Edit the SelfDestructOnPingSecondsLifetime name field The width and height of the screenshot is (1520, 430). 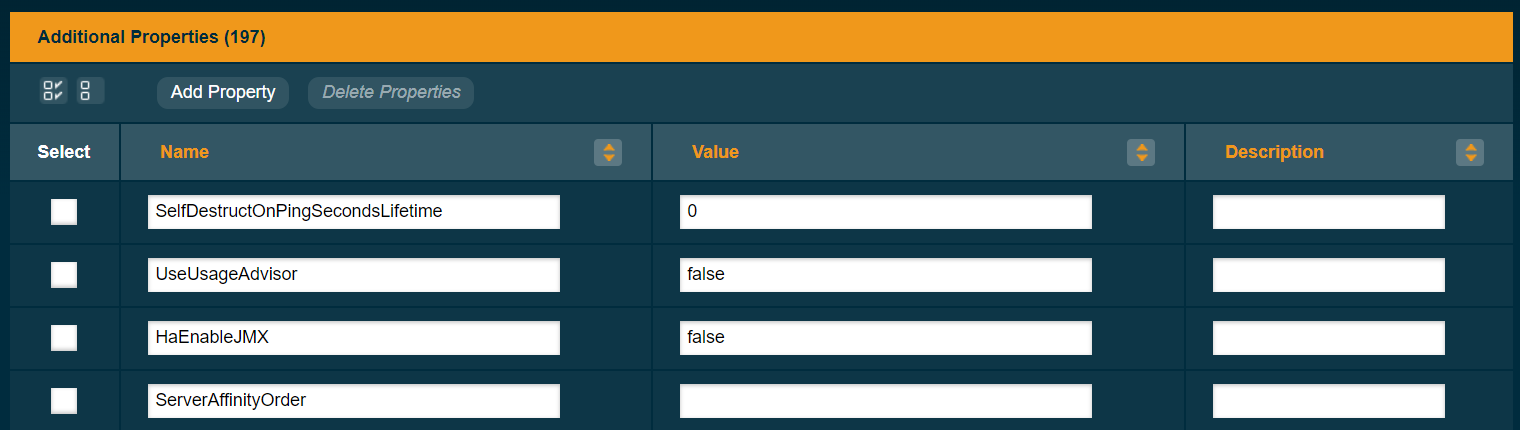[353, 212]
